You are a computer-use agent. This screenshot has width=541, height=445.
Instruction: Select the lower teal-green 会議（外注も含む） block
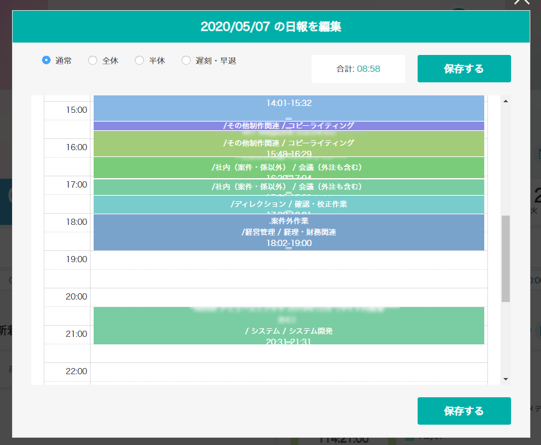tap(289, 187)
